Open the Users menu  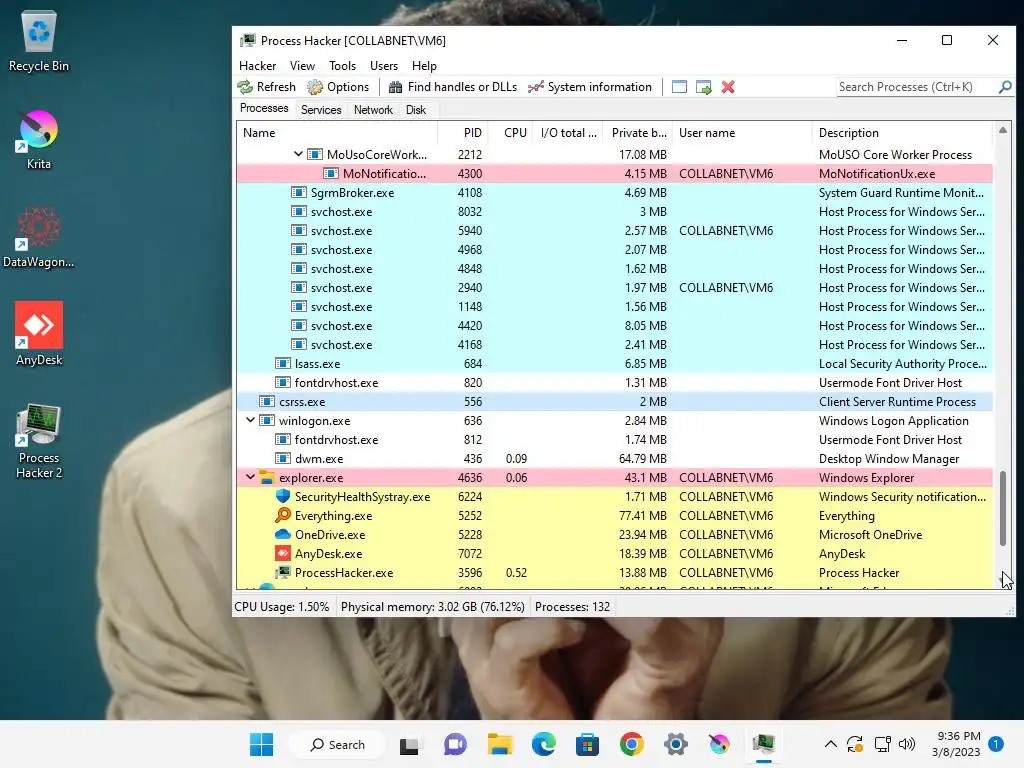(384, 66)
